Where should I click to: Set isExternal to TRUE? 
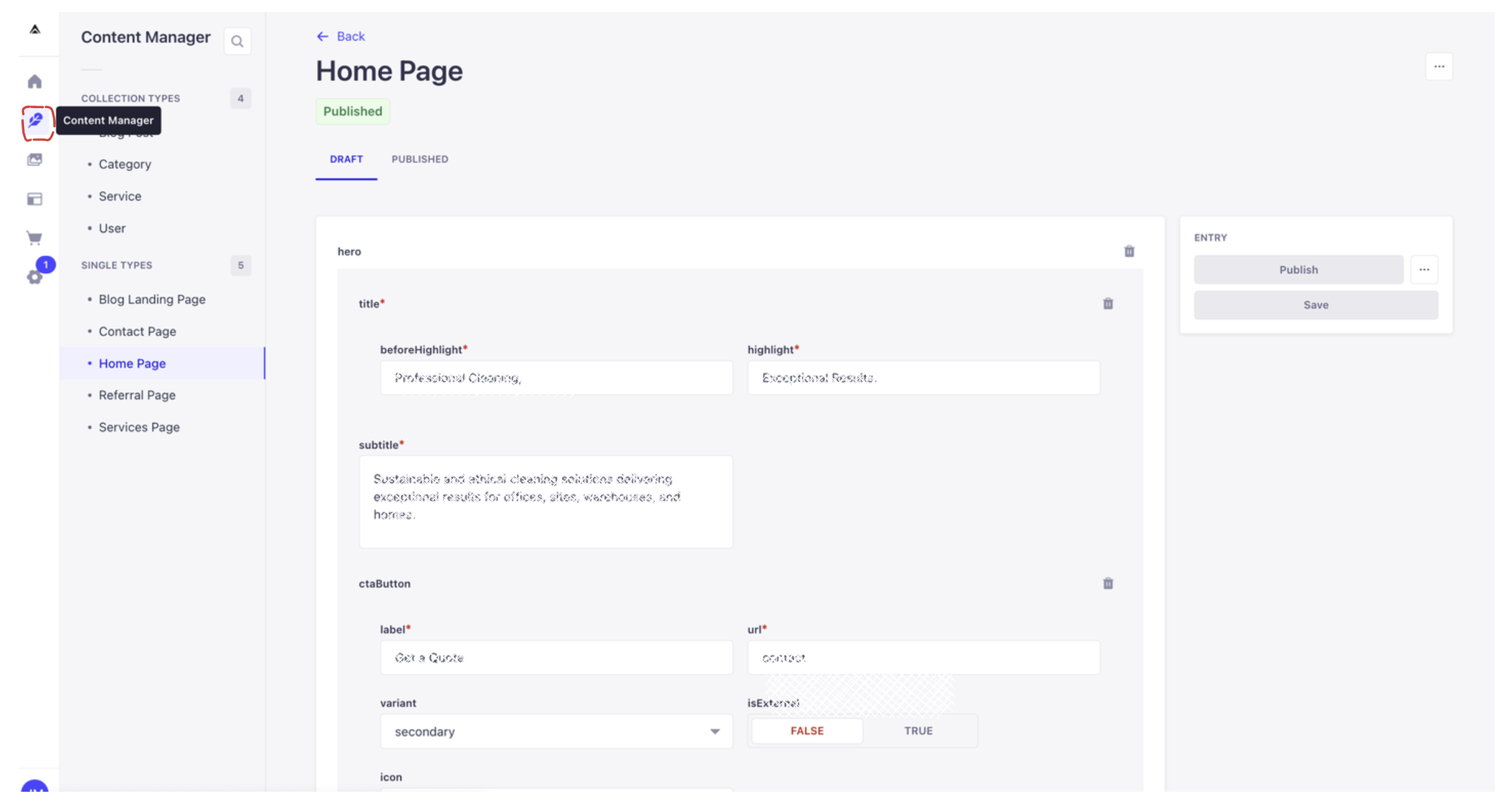coord(918,730)
